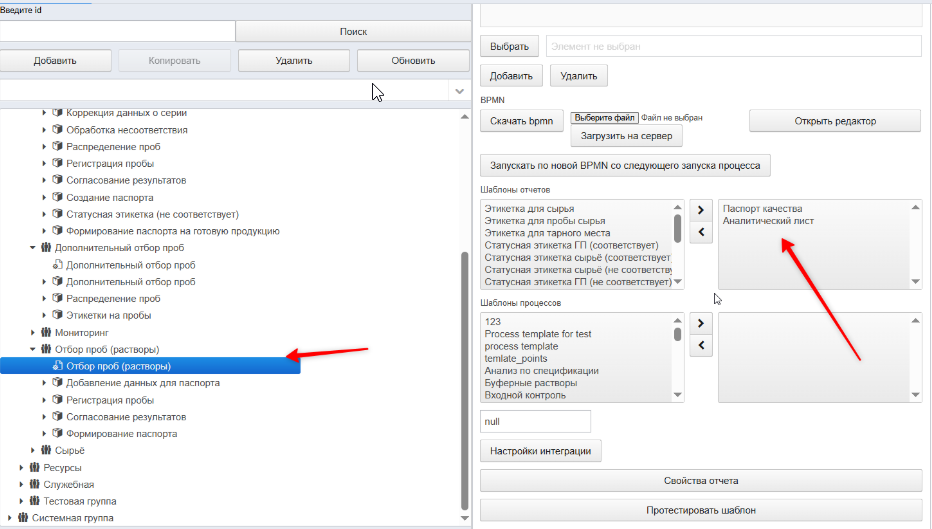Click the group icon of Отбор проб (растворы) parent

[x=46, y=349]
